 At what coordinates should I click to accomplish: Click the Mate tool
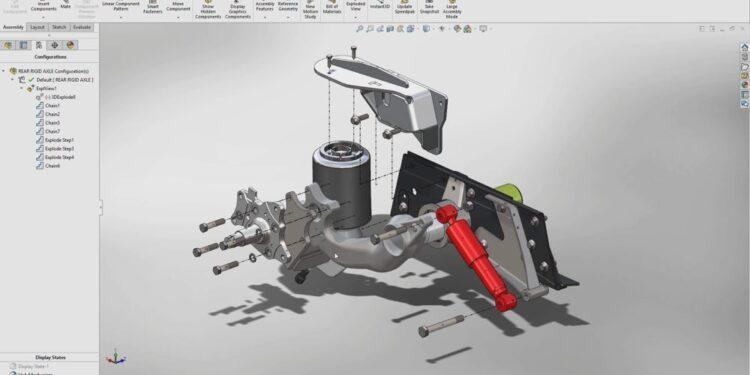[x=66, y=4]
